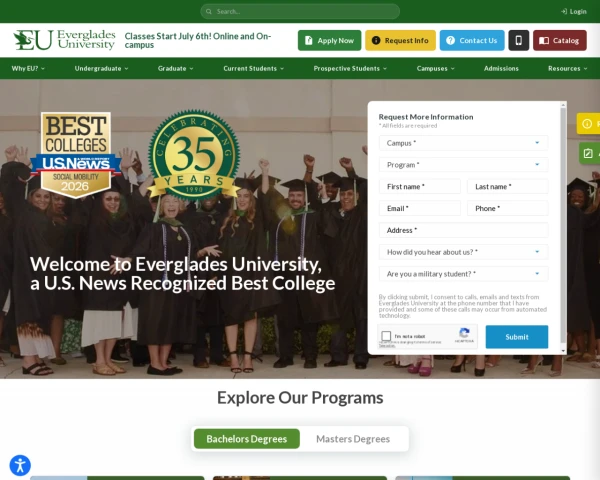Check the I'm not a robot box
The height and width of the screenshot is (480, 600).
pos(386,336)
